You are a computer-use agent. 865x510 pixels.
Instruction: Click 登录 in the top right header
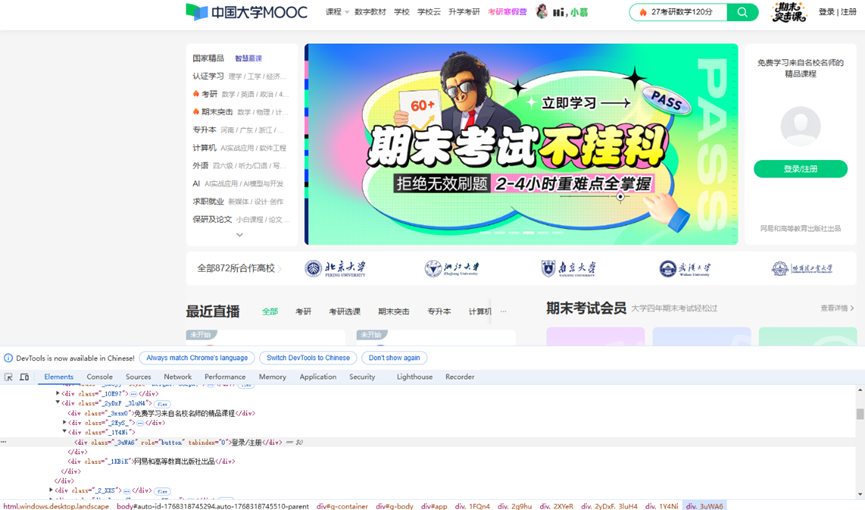[x=826, y=12]
